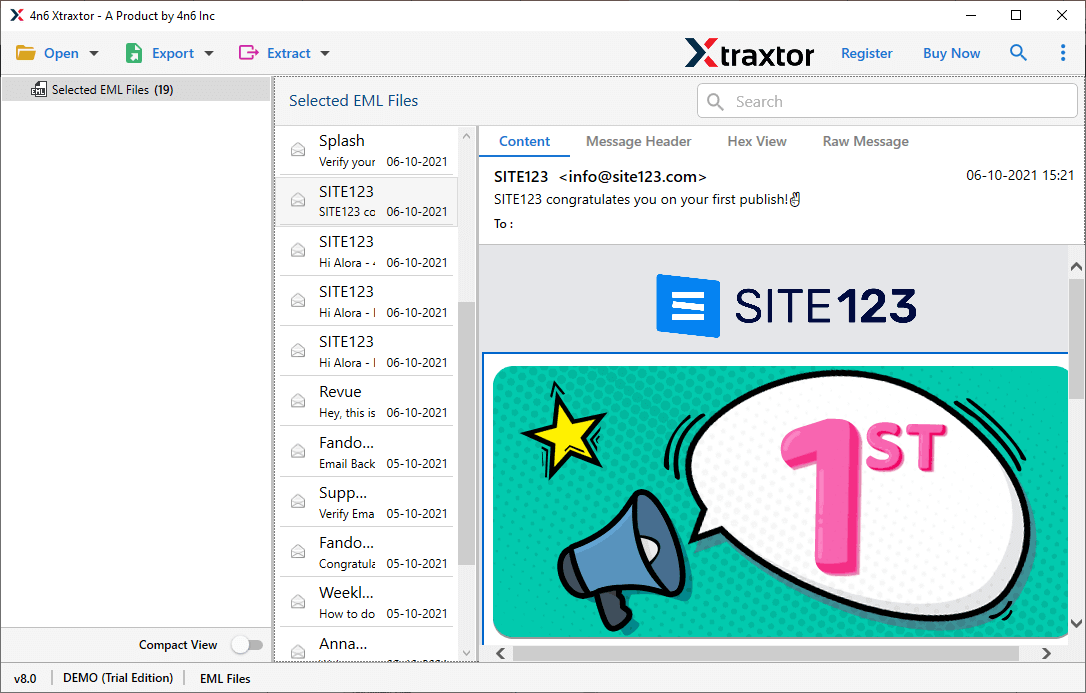Viewport: 1086px width, 693px height.
Task: Click the Export file icon
Action: pyautogui.click(x=134, y=53)
